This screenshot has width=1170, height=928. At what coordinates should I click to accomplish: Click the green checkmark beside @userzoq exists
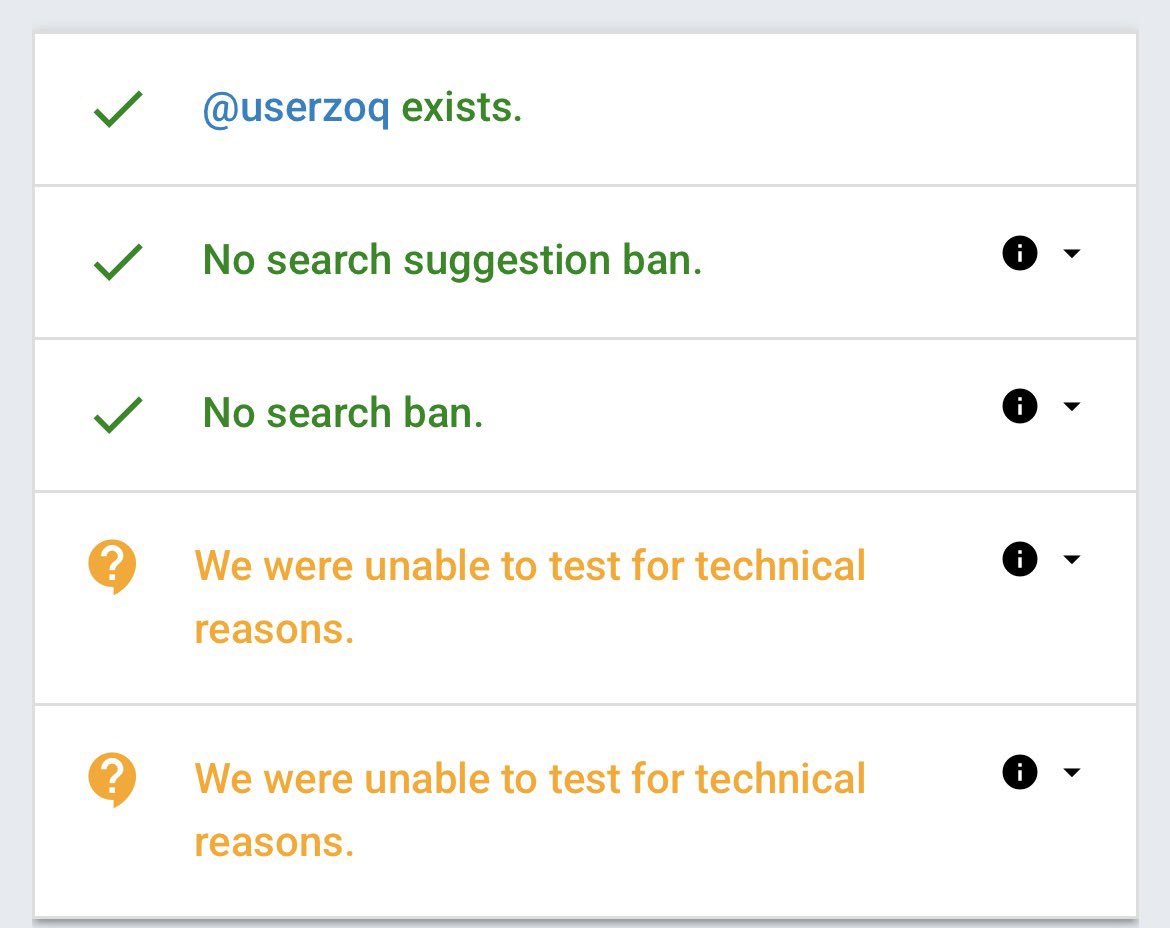(118, 109)
